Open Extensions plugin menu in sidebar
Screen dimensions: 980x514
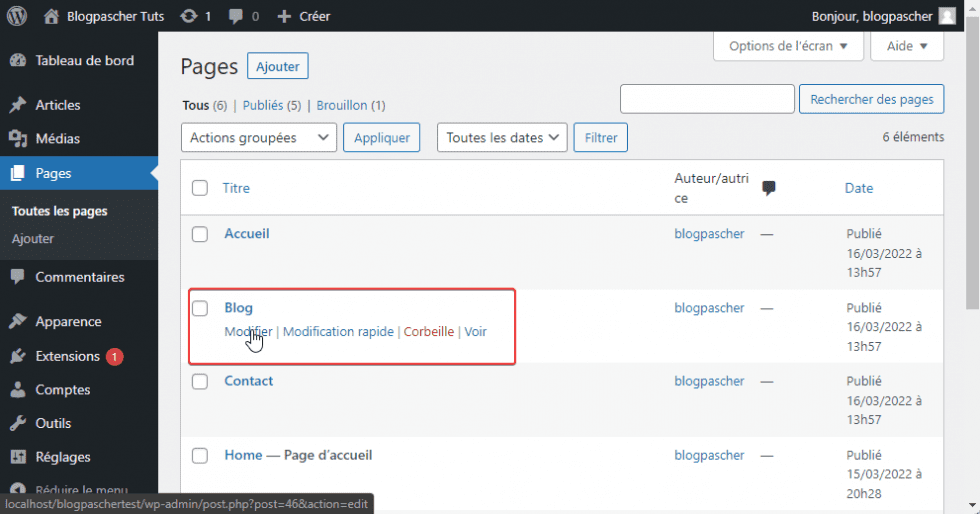point(68,356)
